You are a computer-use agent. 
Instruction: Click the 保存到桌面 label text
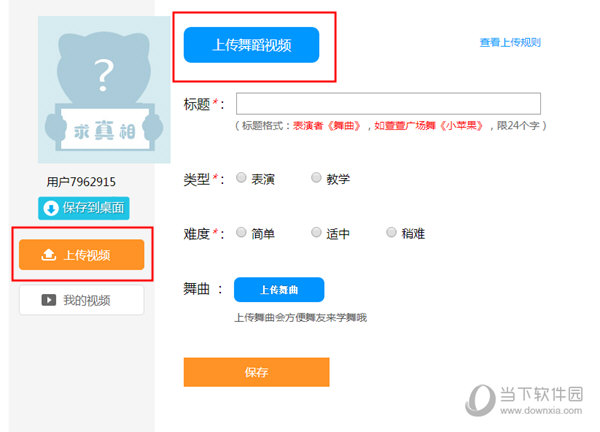93,208
